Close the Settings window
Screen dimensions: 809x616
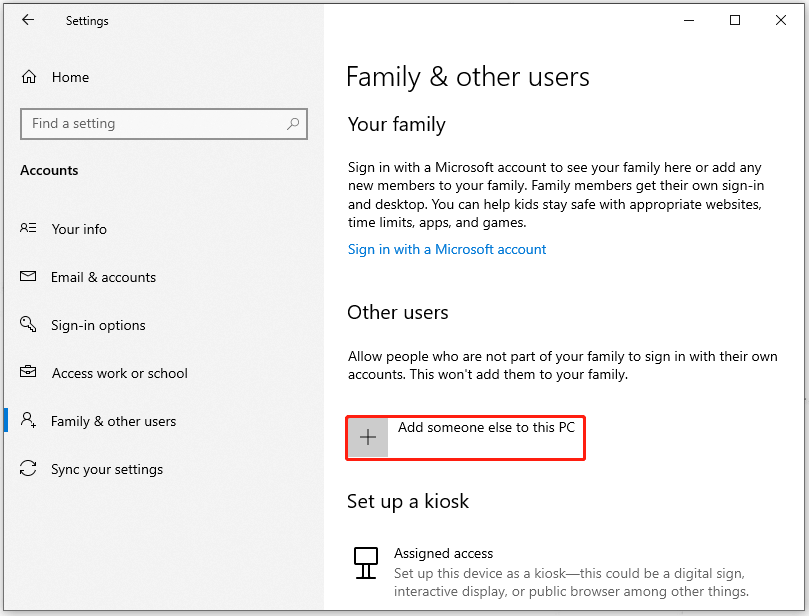(781, 21)
